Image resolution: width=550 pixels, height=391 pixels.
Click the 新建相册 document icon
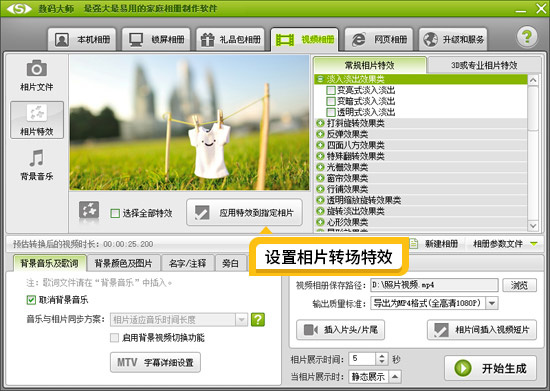click(414, 243)
